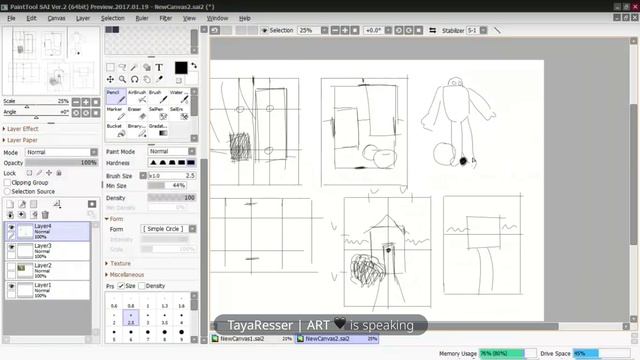This screenshot has height=360, width=640.
Task: Expand the Miscellaneous section
Action: [x=124, y=275]
